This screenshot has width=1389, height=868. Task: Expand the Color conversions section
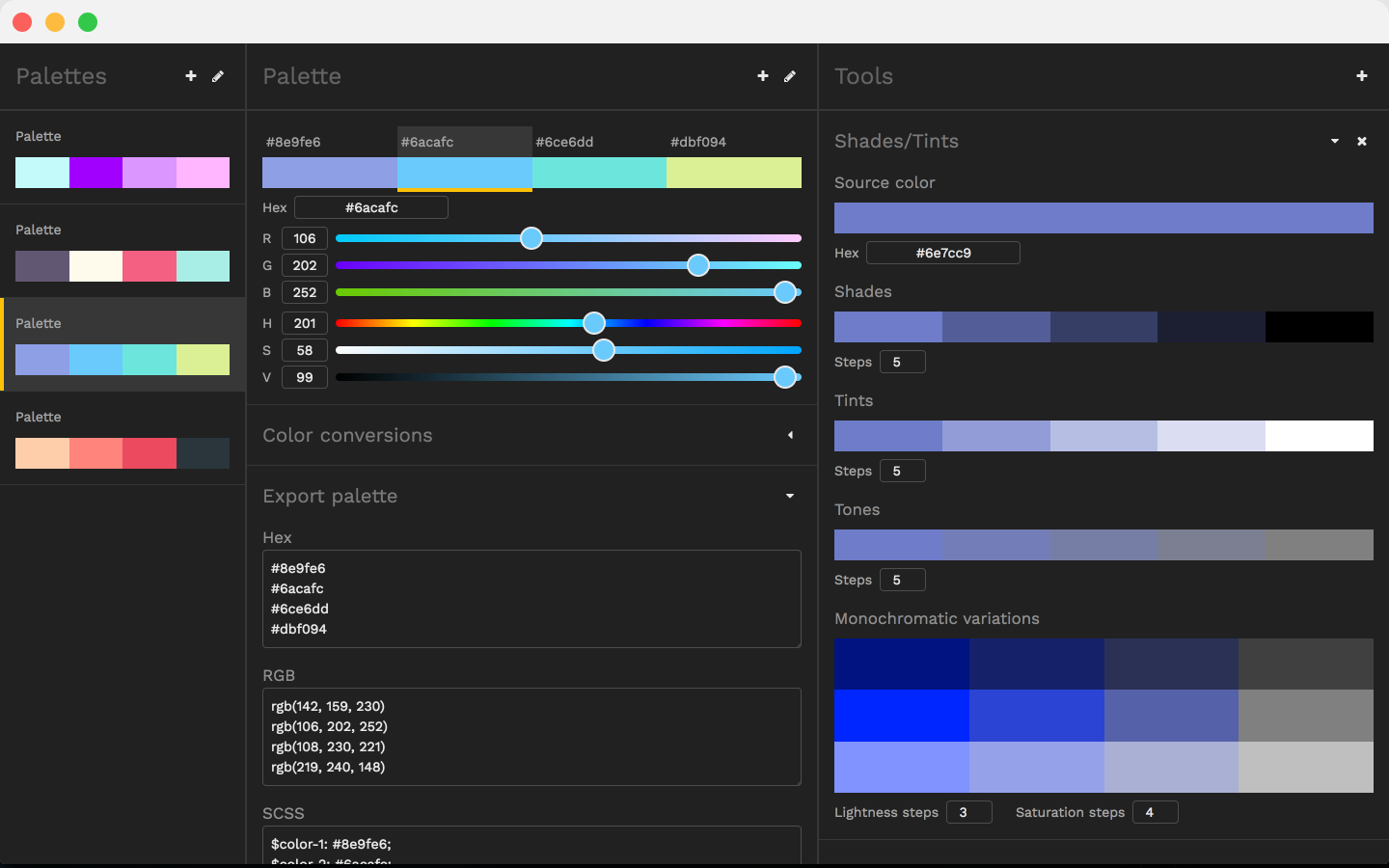[790, 435]
